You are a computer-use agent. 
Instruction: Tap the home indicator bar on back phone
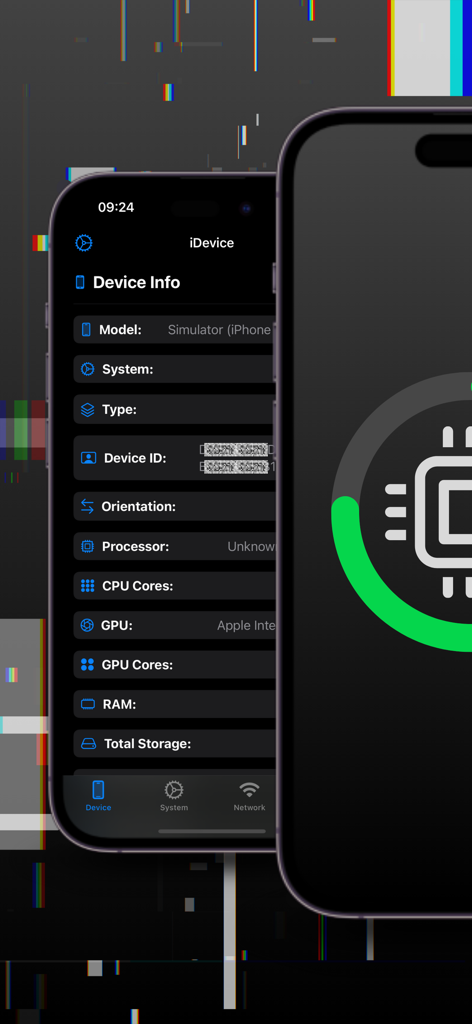(x=212, y=831)
